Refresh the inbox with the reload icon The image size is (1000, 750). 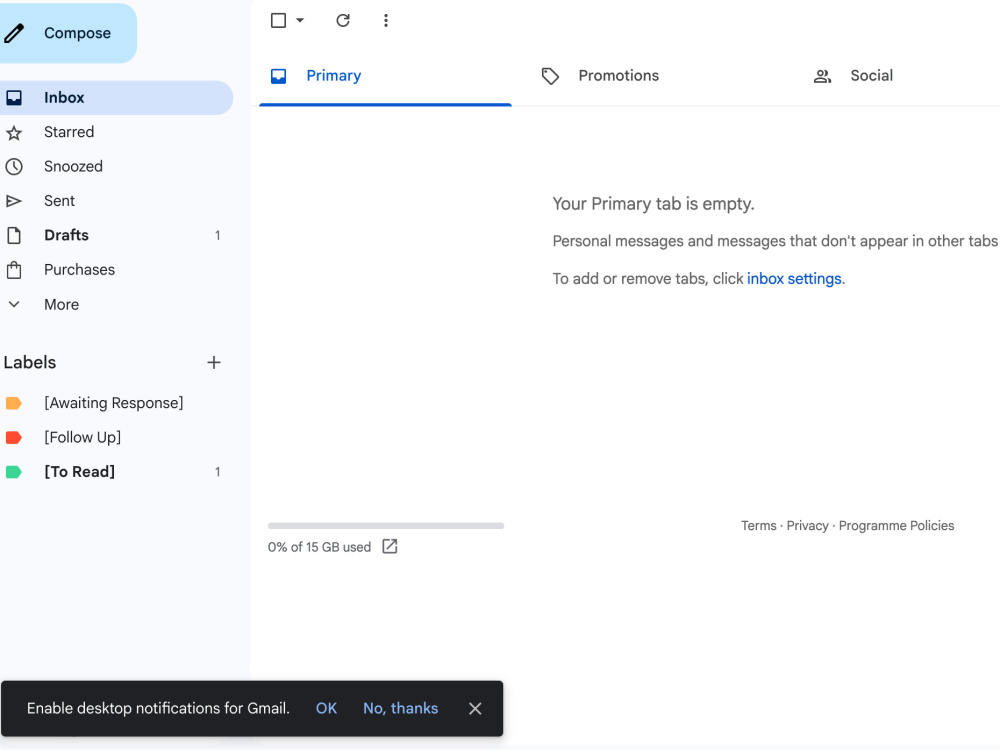point(343,20)
